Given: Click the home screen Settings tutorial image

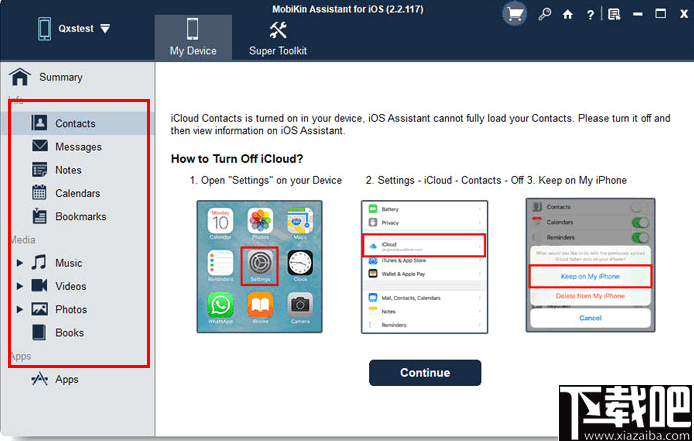Looking at the screenshot, I should click(x=259, y=267).
